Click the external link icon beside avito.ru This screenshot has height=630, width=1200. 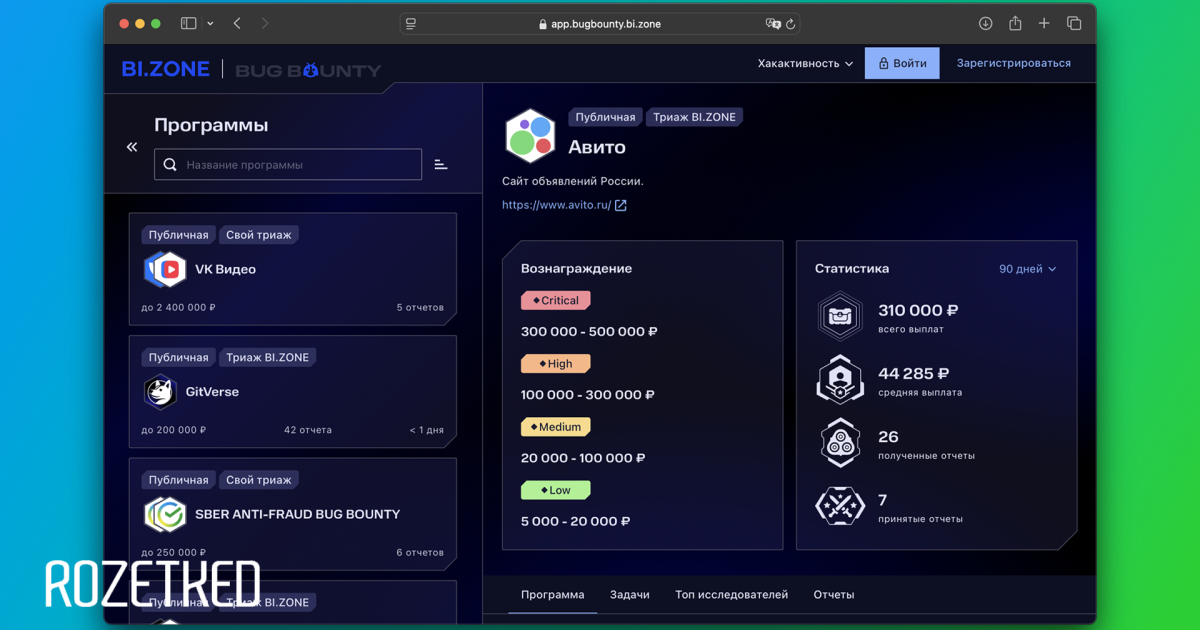coord(620,205)
